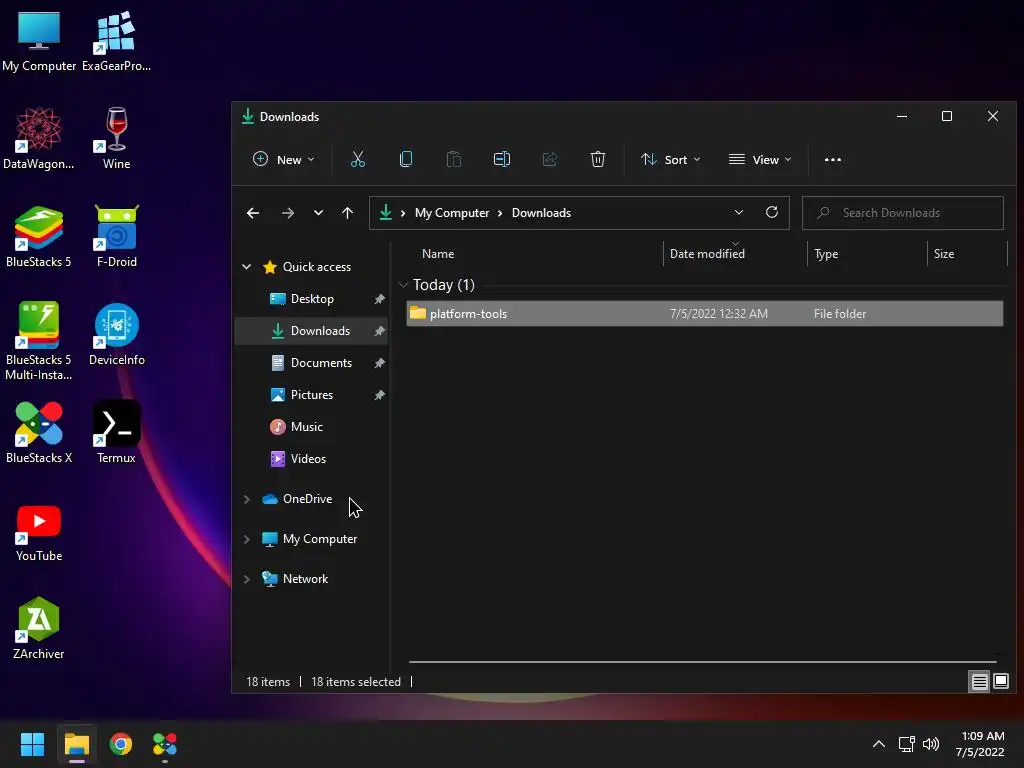The image size is (1024, 768).
Task: Click the Delete trash icon
Action: [598, 159]
